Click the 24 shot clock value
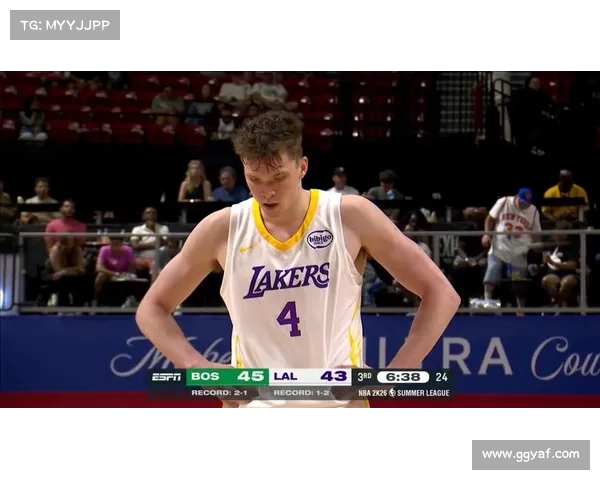600x480 pixels. pyautogui.click(x=442, y=377)
